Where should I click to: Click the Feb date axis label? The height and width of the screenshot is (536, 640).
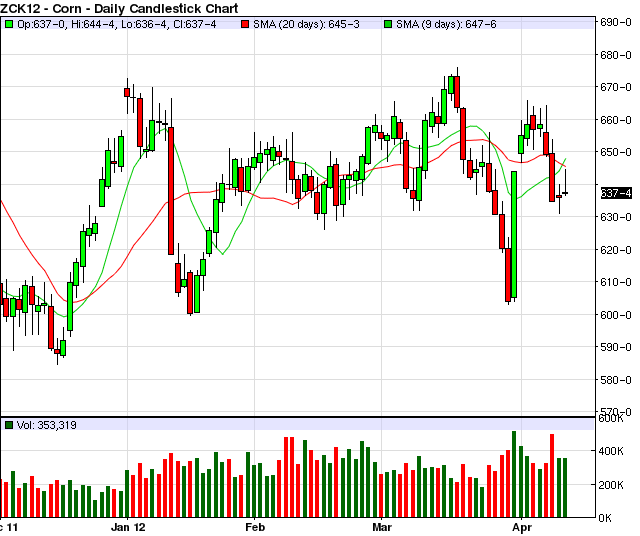[255, 527]
